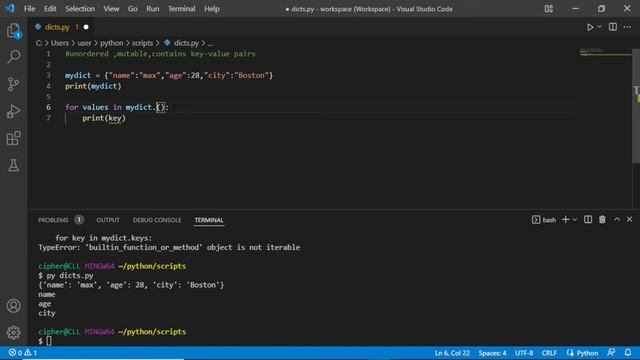The image size is (640, 360).
Task: Open editor More Actions ellipsis
Action: 627,27
